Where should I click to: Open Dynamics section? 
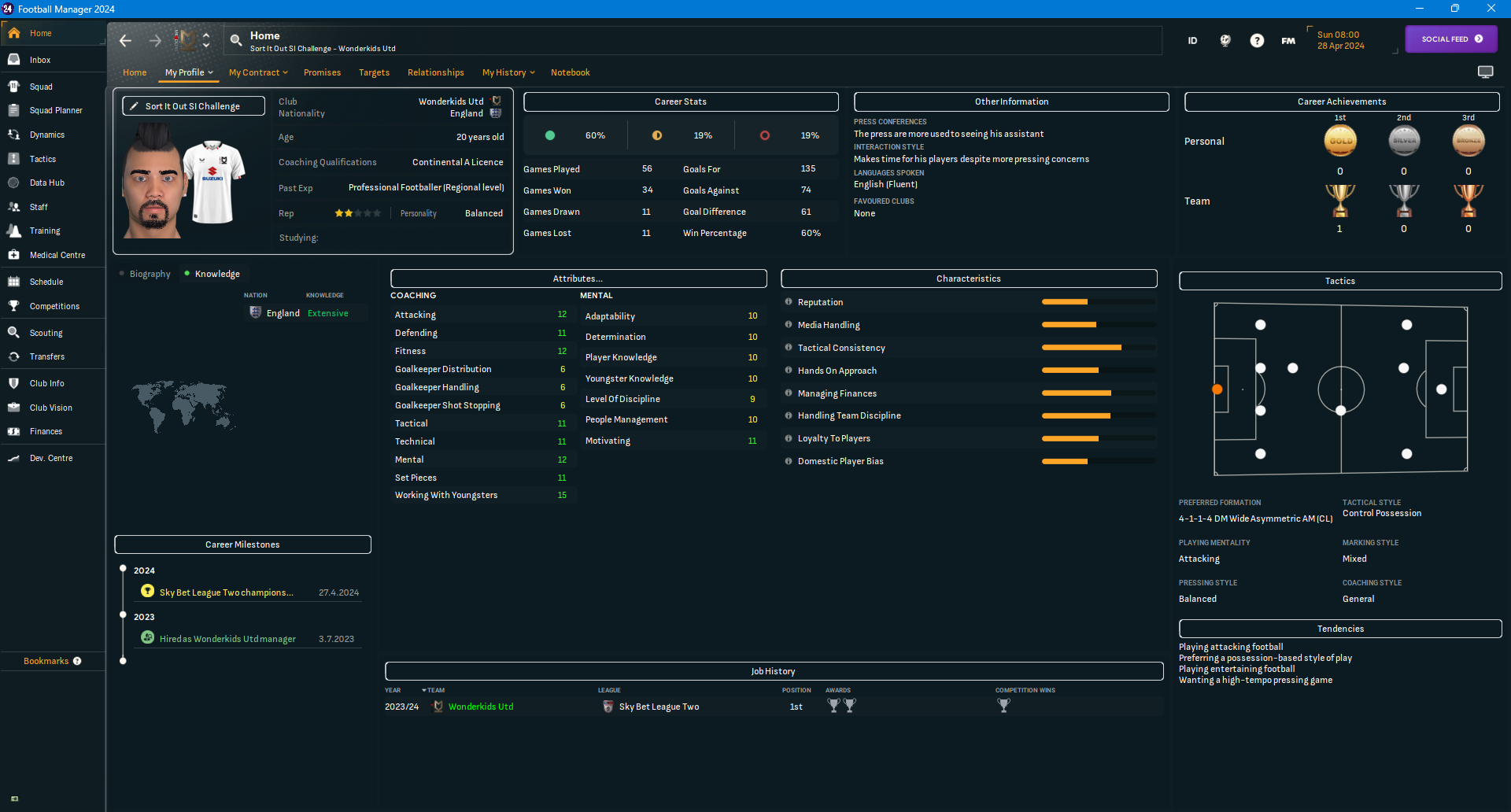pos(52,135)
